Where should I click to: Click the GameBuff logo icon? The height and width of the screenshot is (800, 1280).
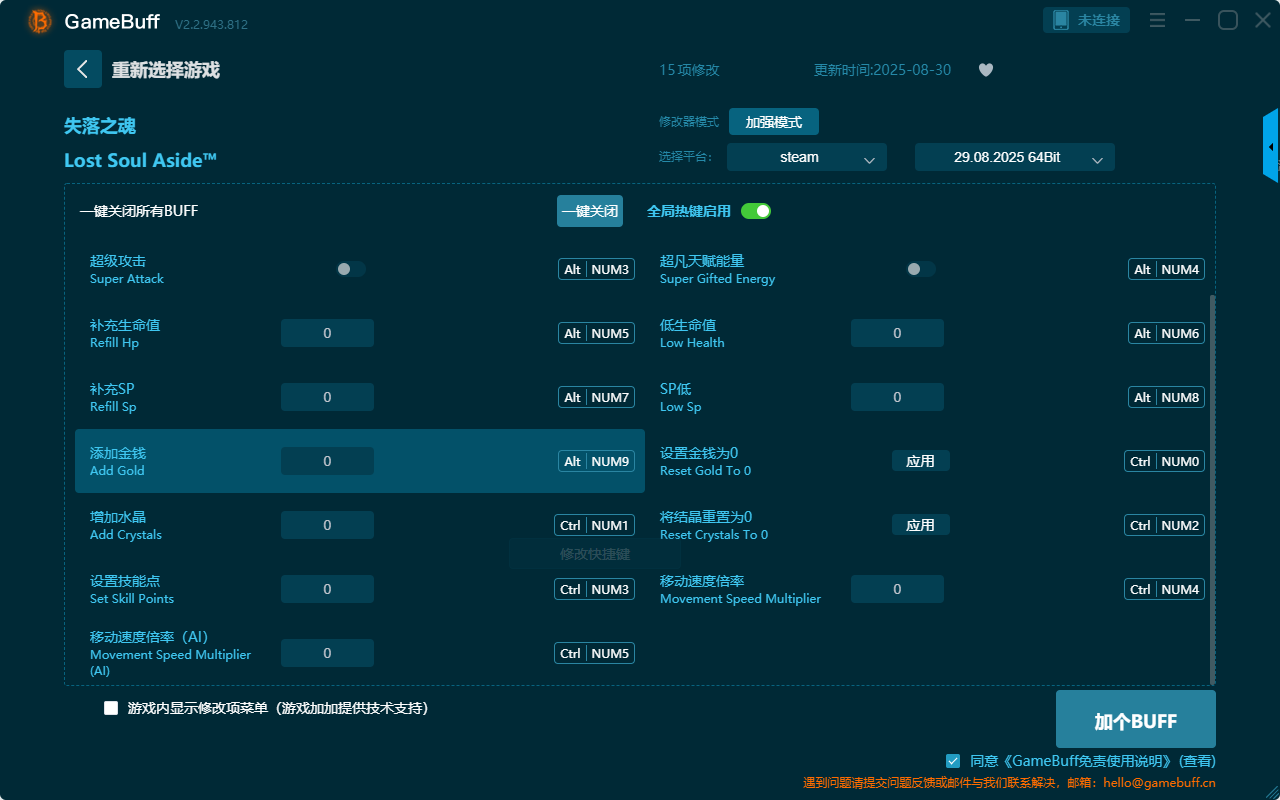(40, 21)
